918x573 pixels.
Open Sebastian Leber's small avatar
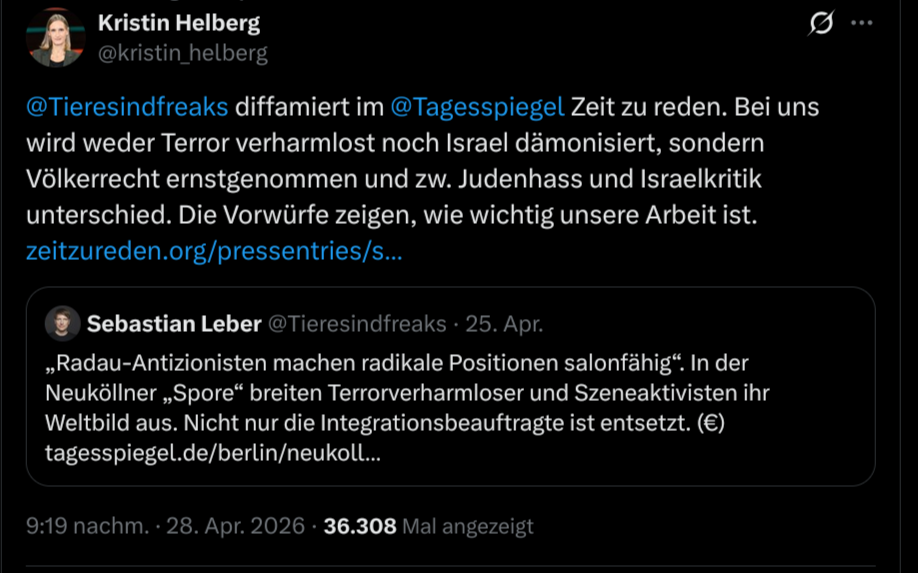tap(63, 323)
